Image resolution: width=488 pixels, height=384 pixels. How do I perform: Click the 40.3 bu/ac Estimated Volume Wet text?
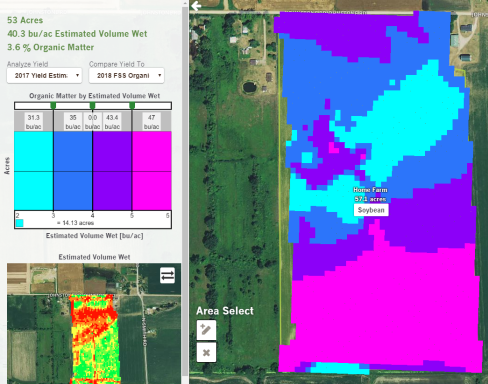click(x=77, y=34)
